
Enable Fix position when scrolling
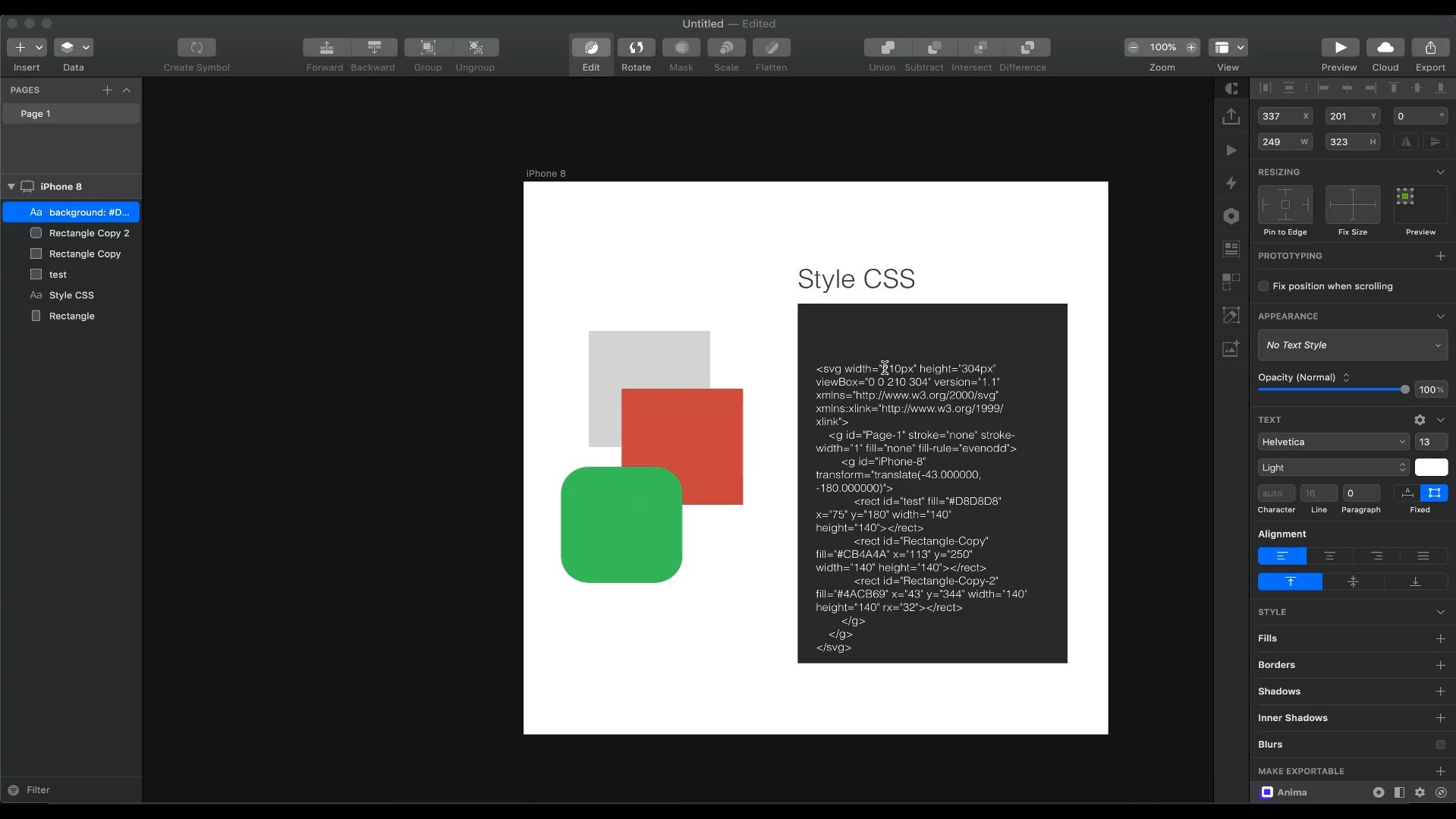click(x=1263, y=286)
